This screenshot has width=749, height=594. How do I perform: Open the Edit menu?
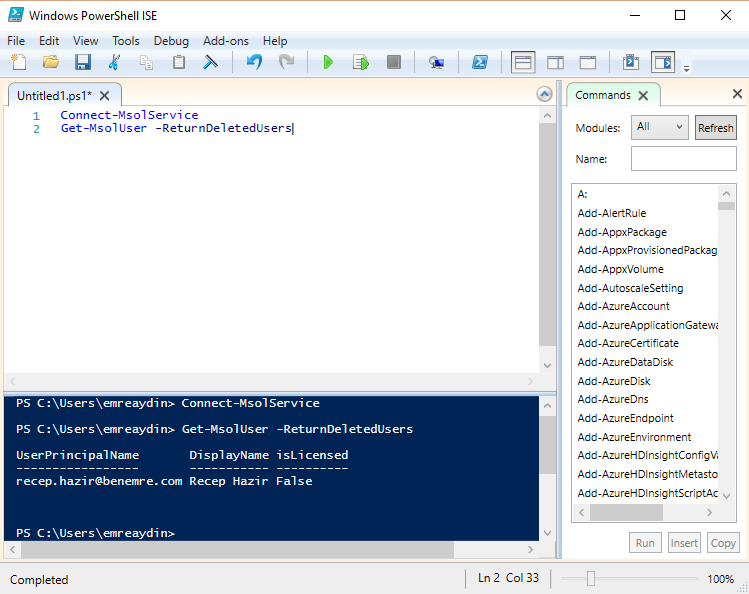[x=49, y=41]
